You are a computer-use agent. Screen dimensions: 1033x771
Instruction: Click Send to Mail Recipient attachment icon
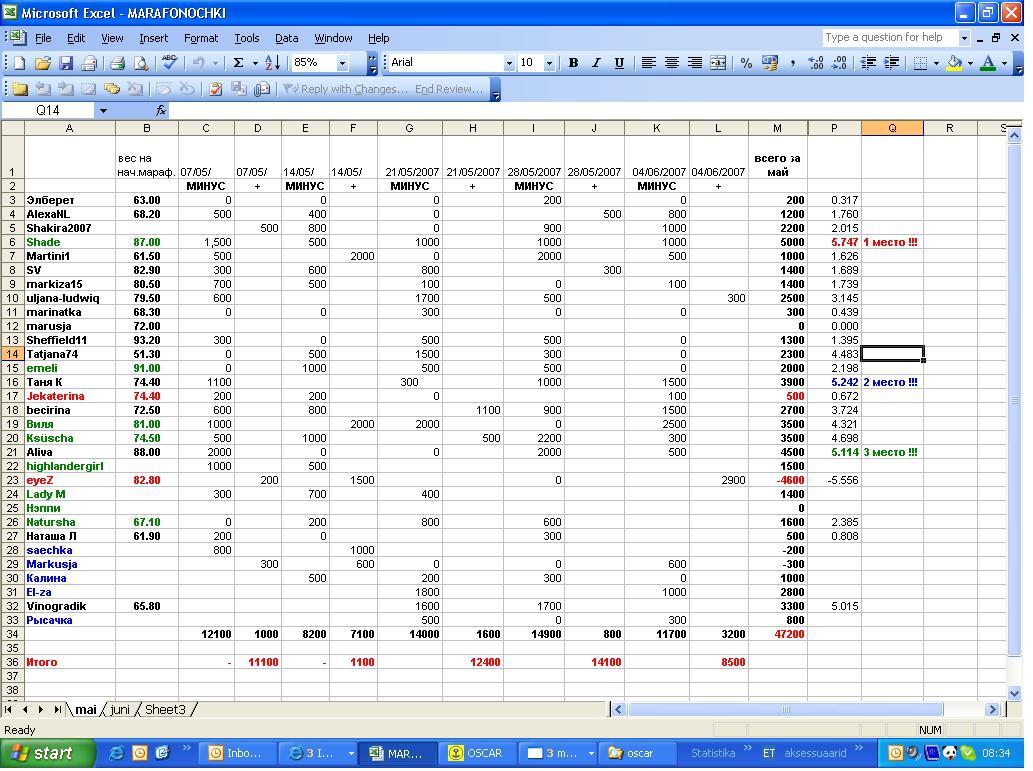(x=262, y=89)
